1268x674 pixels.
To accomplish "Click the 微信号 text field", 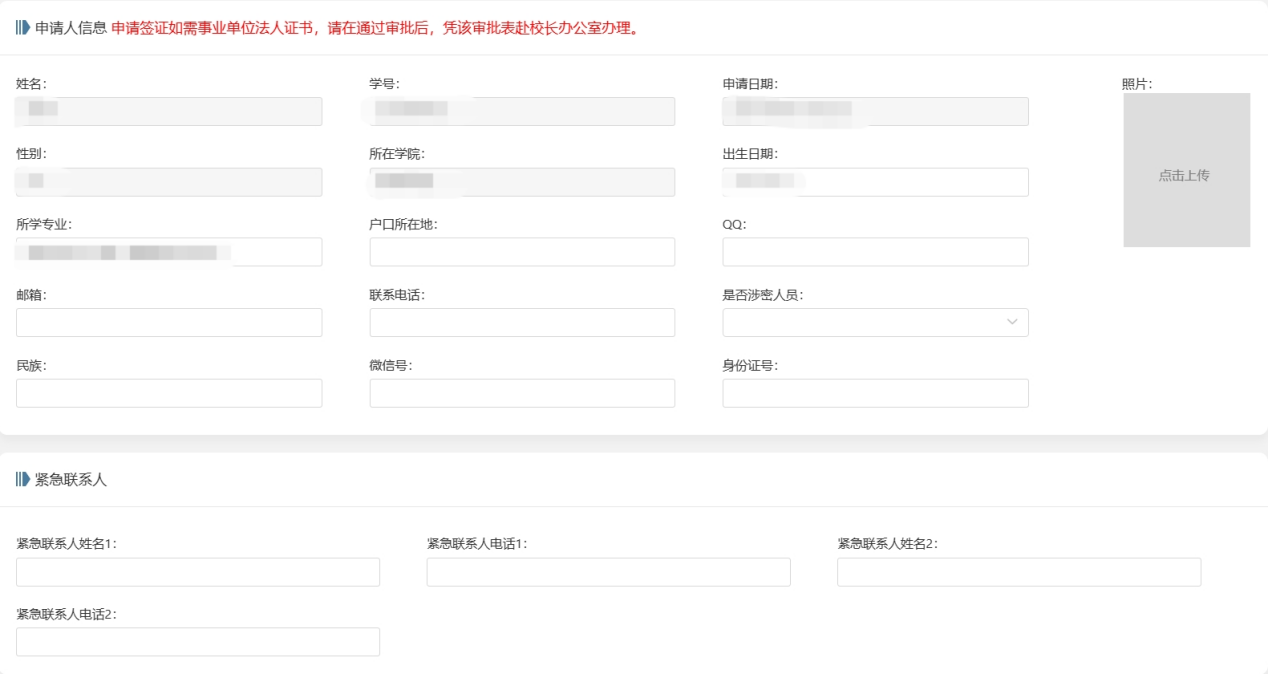I will tap(522, 393).
